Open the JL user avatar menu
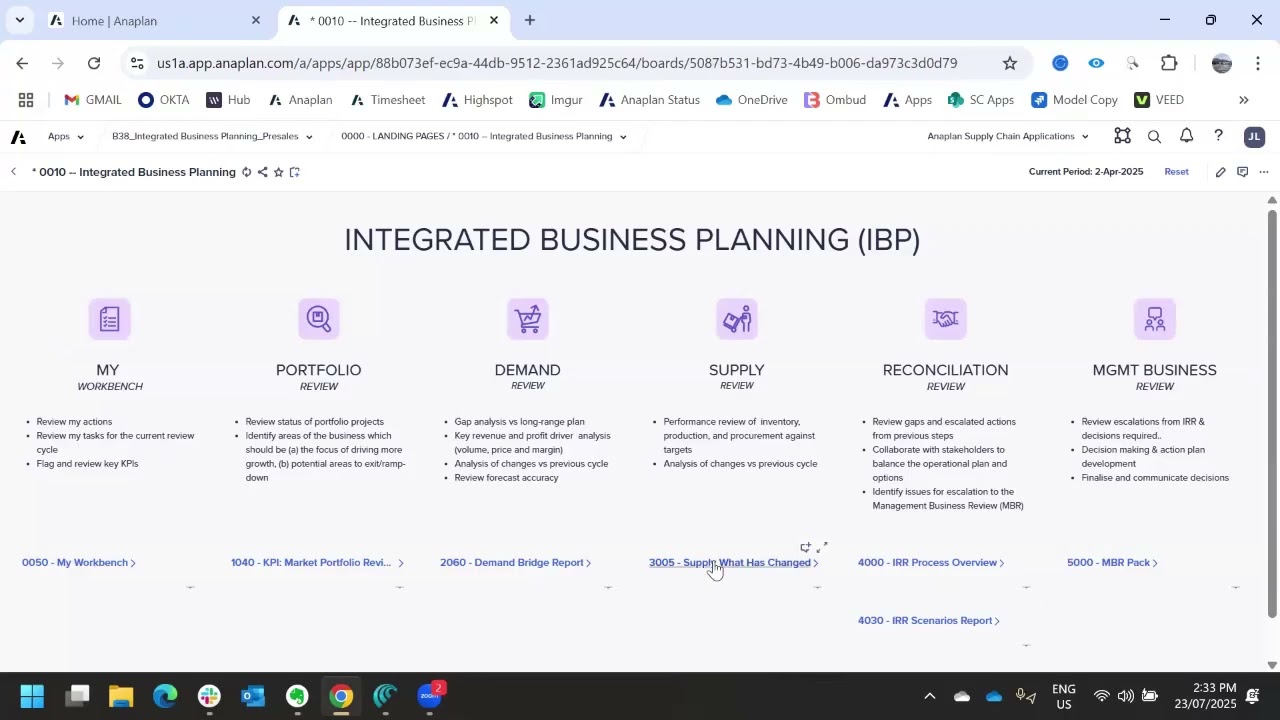This screenshot has height=720, width=1280. (x=1254, y=137)
